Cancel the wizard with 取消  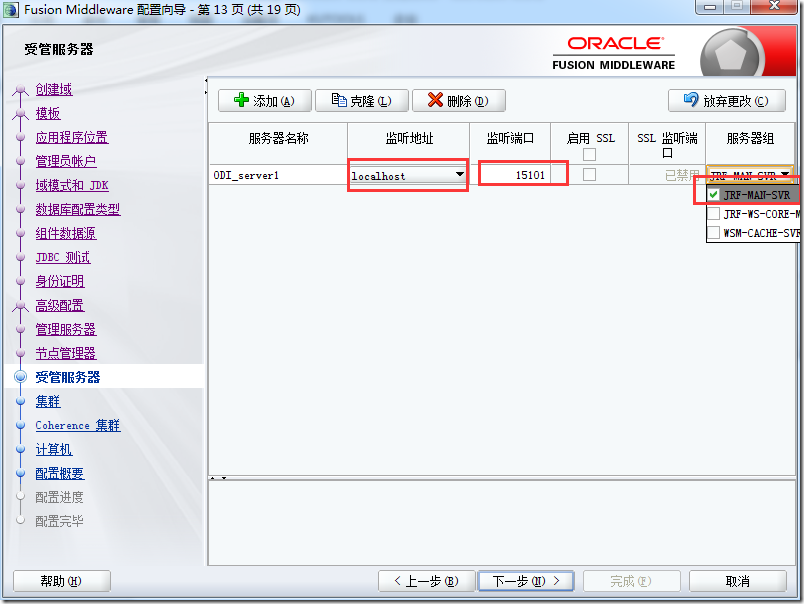737,581
